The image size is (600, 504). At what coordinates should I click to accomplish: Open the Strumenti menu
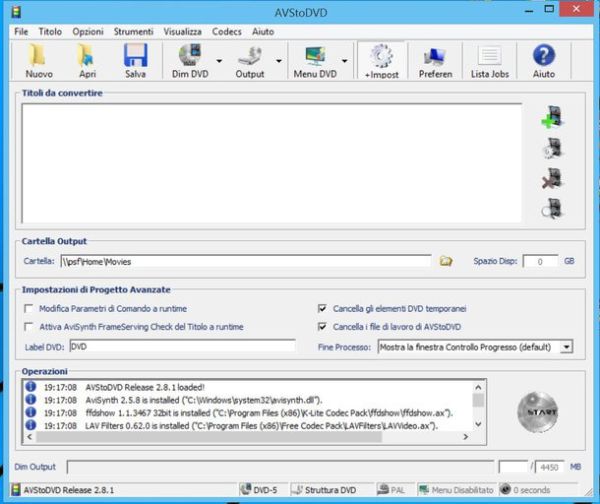133,31
